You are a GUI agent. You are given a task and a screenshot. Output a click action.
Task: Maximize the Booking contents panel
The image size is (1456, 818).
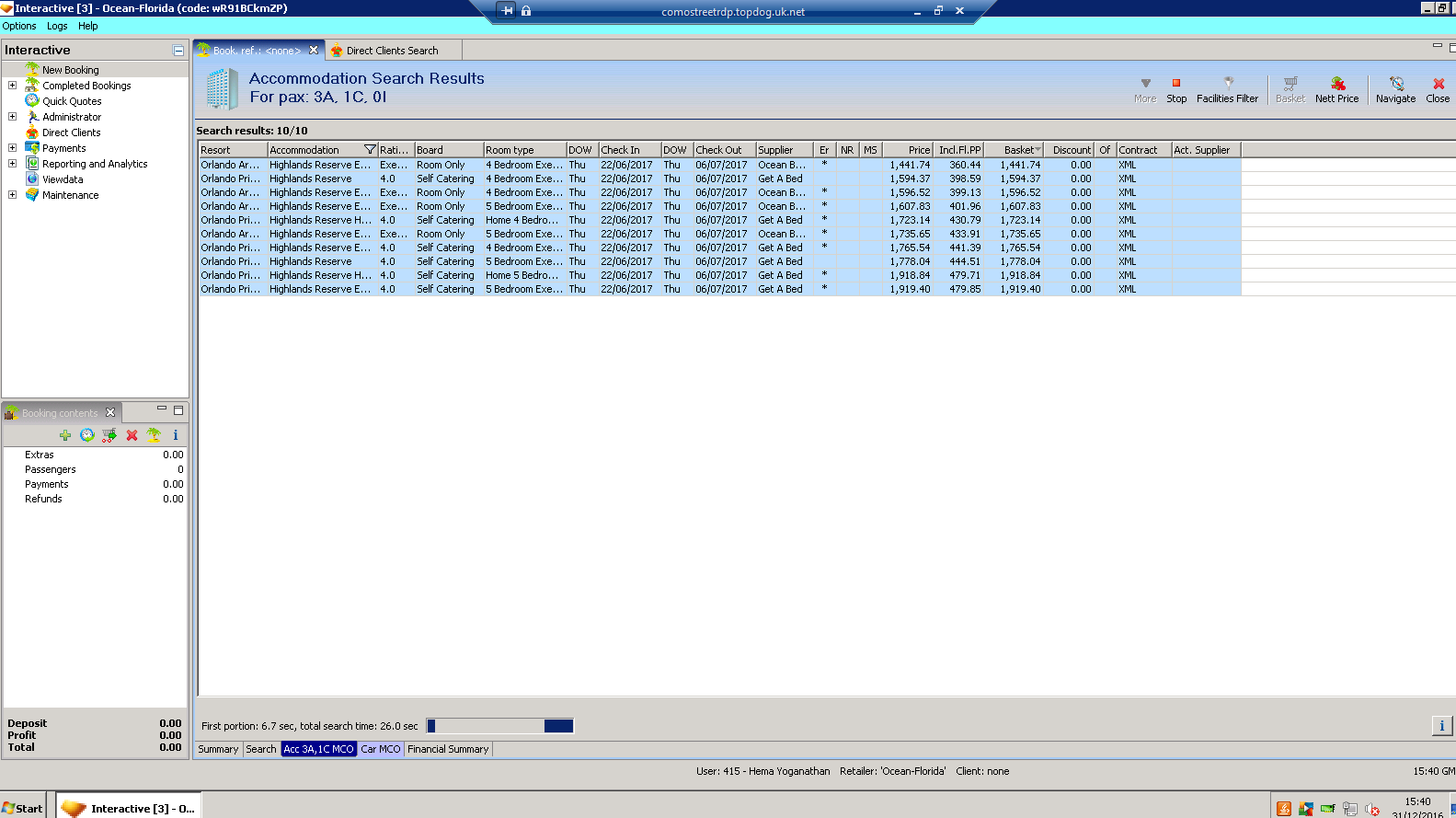178,410
